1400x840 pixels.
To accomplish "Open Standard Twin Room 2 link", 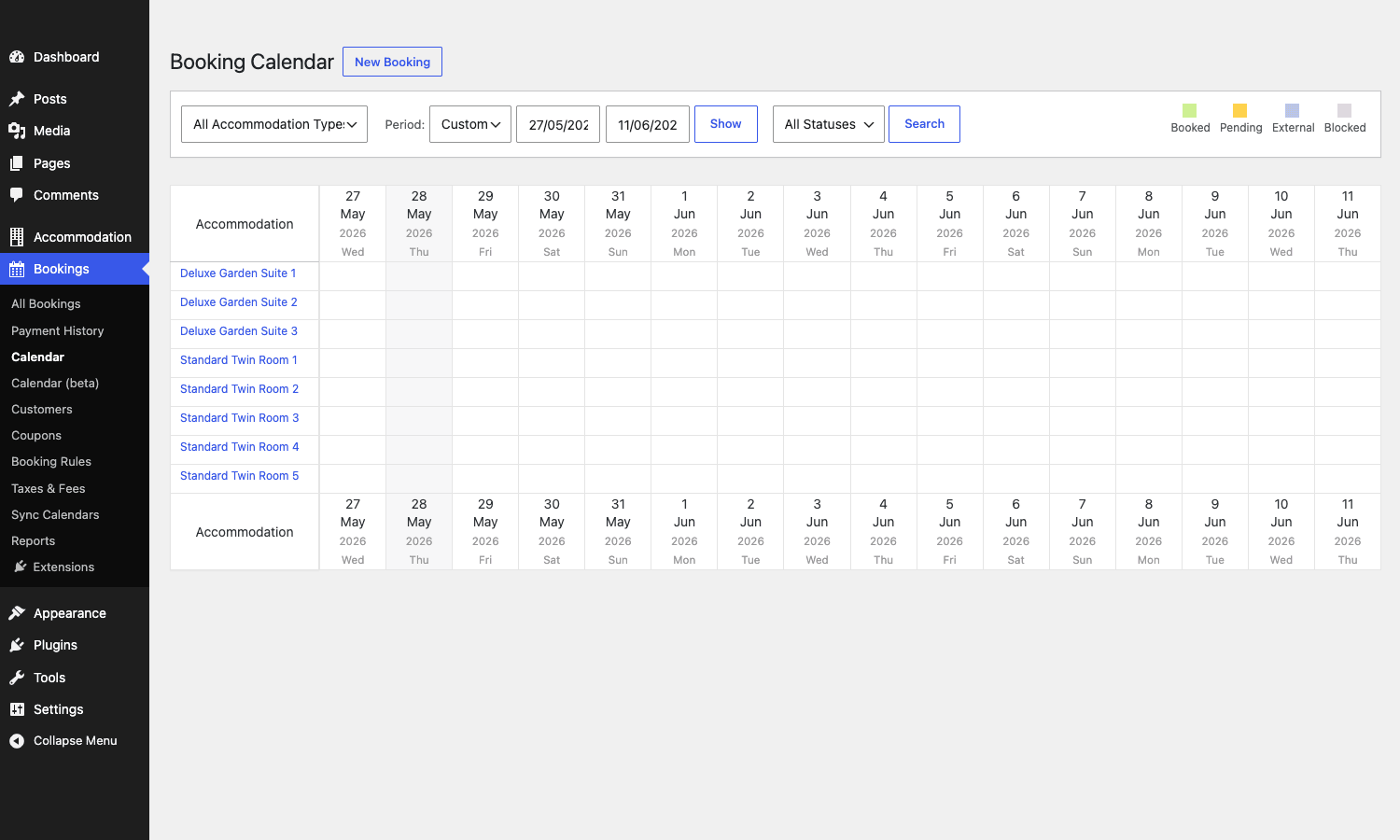I will coord(240,389).
